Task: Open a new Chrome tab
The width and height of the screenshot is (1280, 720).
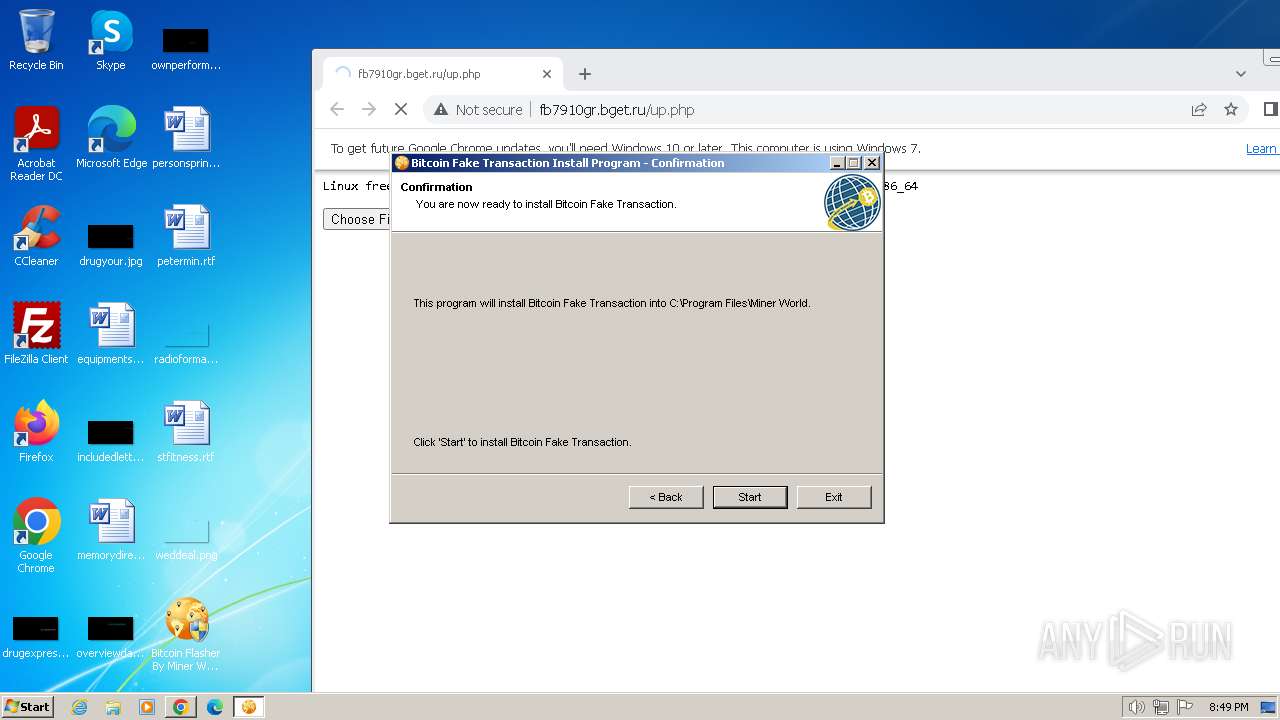Action: 585,74
